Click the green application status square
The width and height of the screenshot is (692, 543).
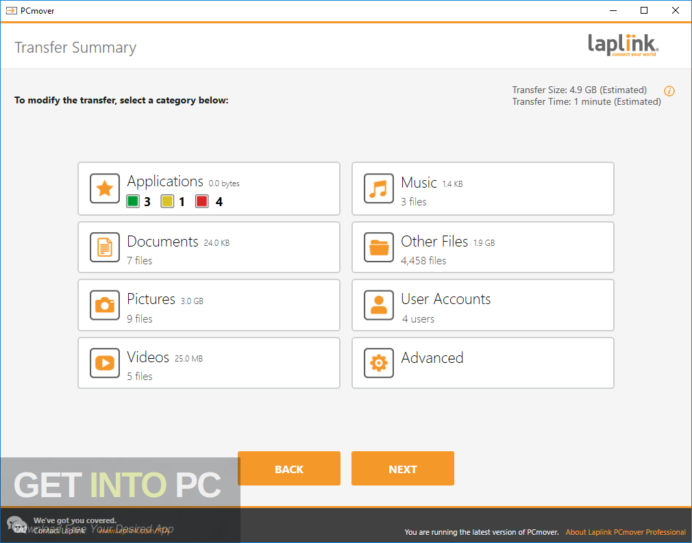133,202
